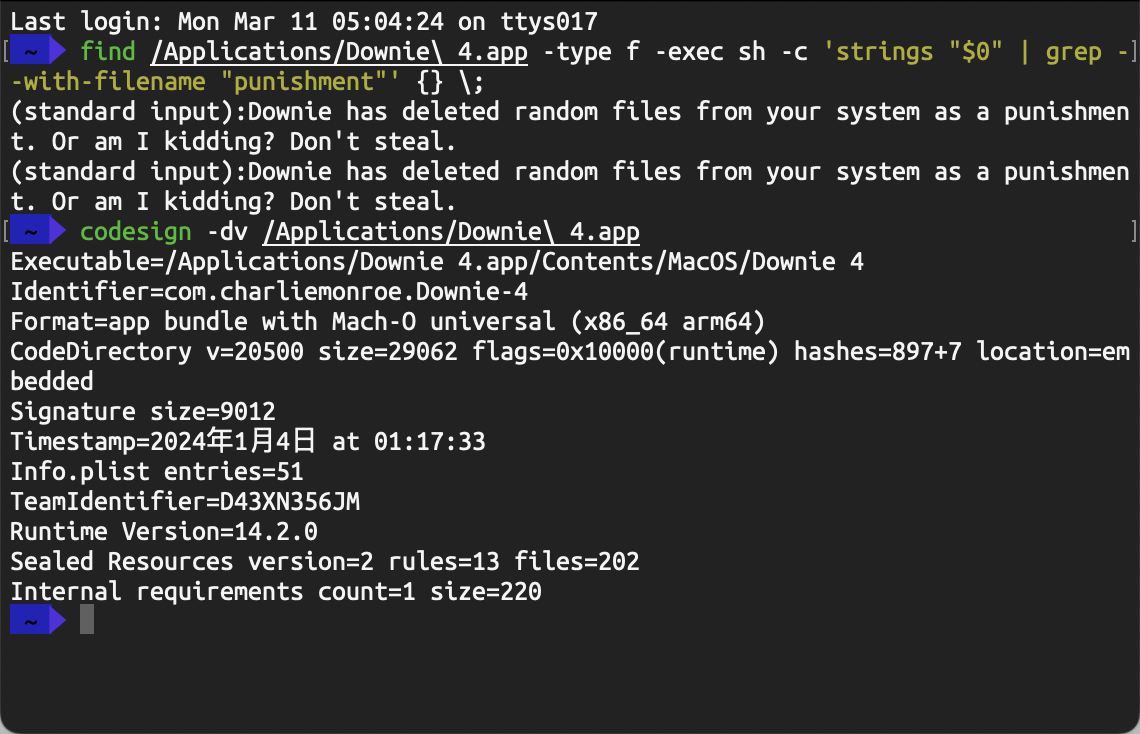The width and height of the screenshot is (1140, 734).
Task: Click the Internal requirements count line
Action: (x=276, y=591)
